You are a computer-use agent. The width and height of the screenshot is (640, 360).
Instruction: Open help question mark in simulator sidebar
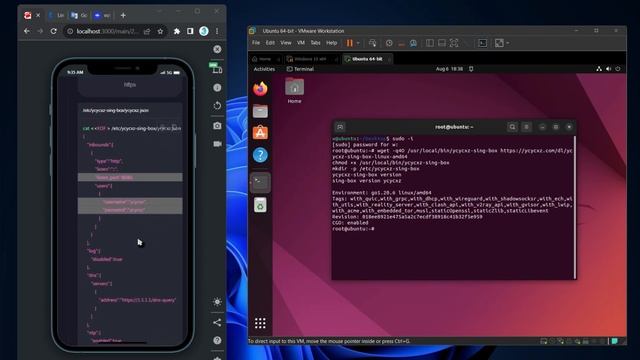click(x=217, y=340)
